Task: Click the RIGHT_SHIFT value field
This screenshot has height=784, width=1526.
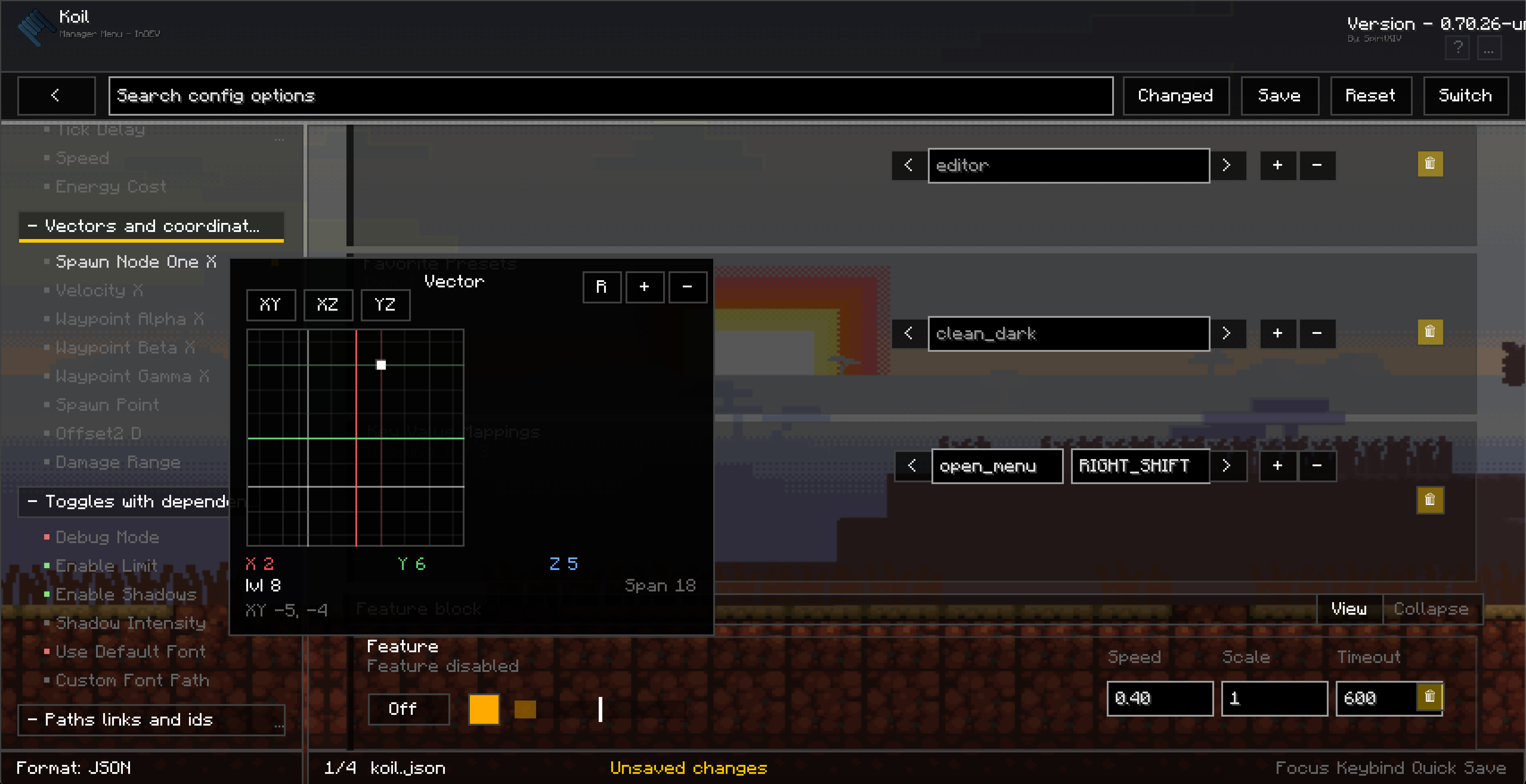Action: point(1140,466)
